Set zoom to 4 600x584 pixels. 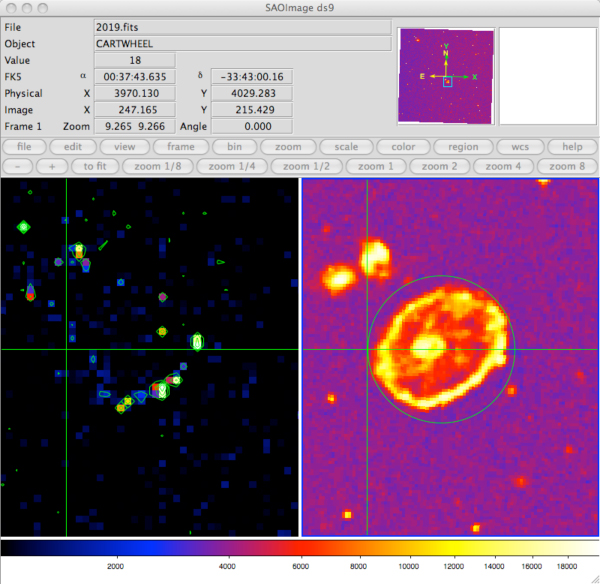(x=503, y=166)
